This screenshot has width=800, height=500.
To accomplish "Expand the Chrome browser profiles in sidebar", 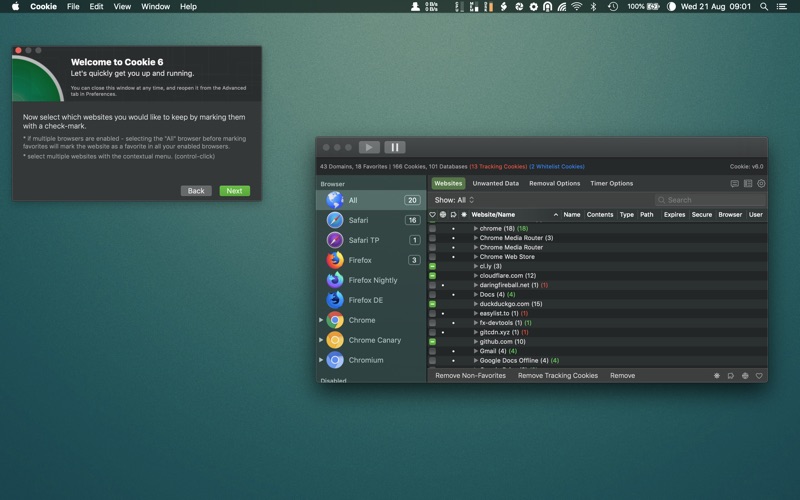I will 321,320.
